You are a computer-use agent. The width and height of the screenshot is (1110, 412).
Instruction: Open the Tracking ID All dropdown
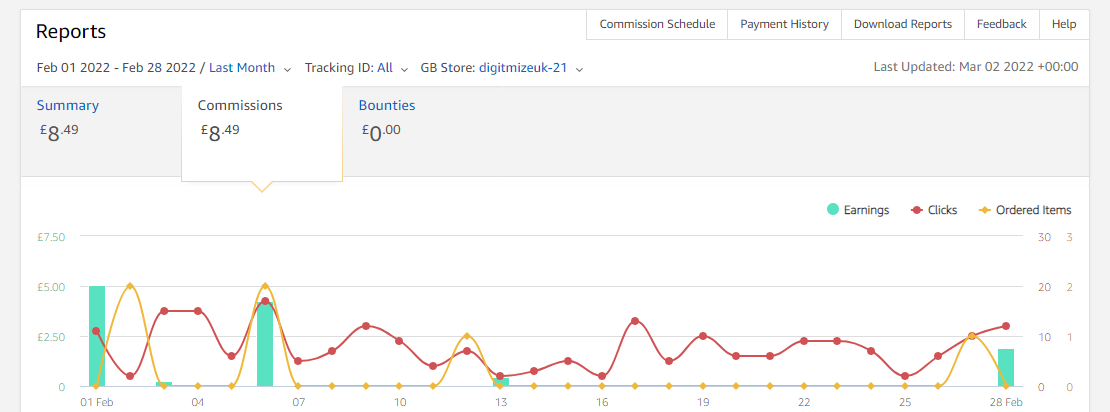click(393, 68)
